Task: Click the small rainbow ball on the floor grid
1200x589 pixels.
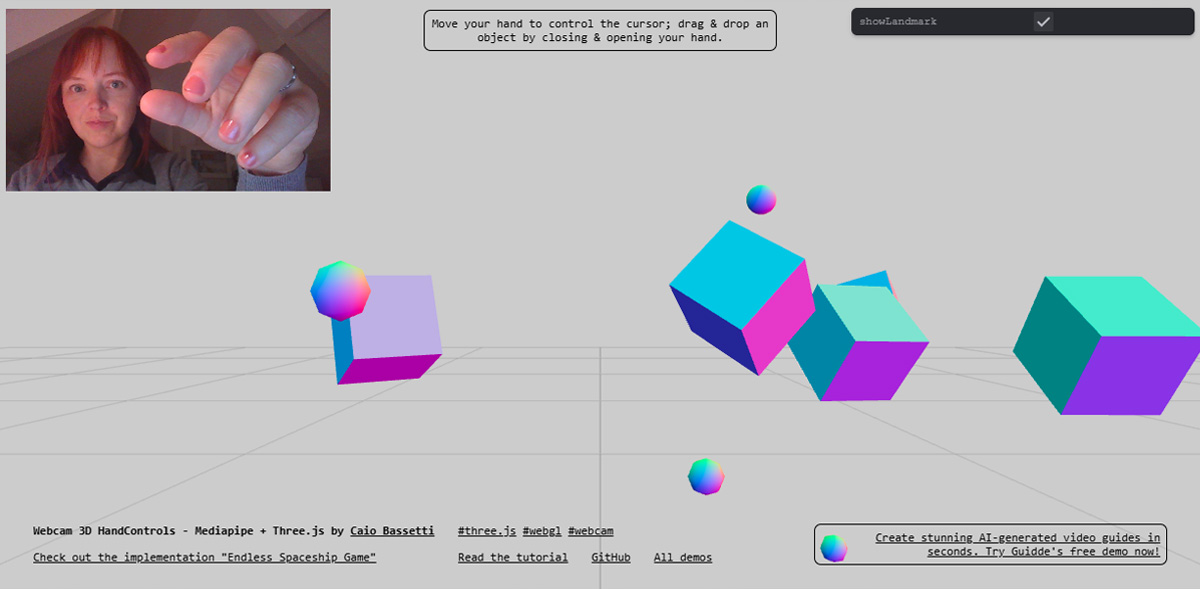Action: (x=706, y=476)
